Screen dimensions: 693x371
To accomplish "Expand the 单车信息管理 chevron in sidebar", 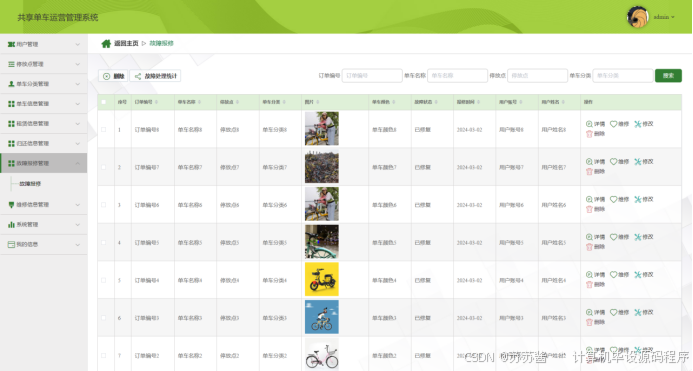I will pyautogui.click(x=78, y=104).
